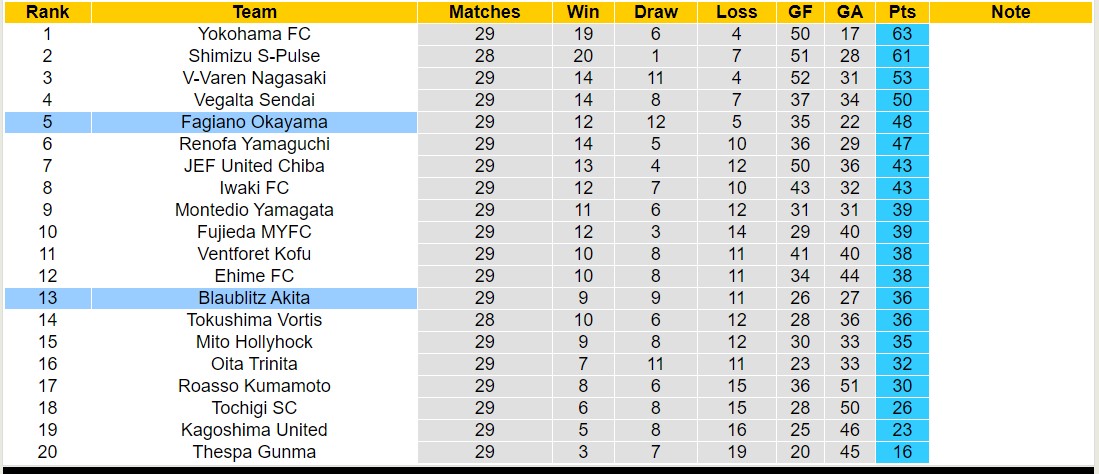Select the Draw column header
The width and height of the screenshot is (1099, 474).
click(x=655, y=12)
